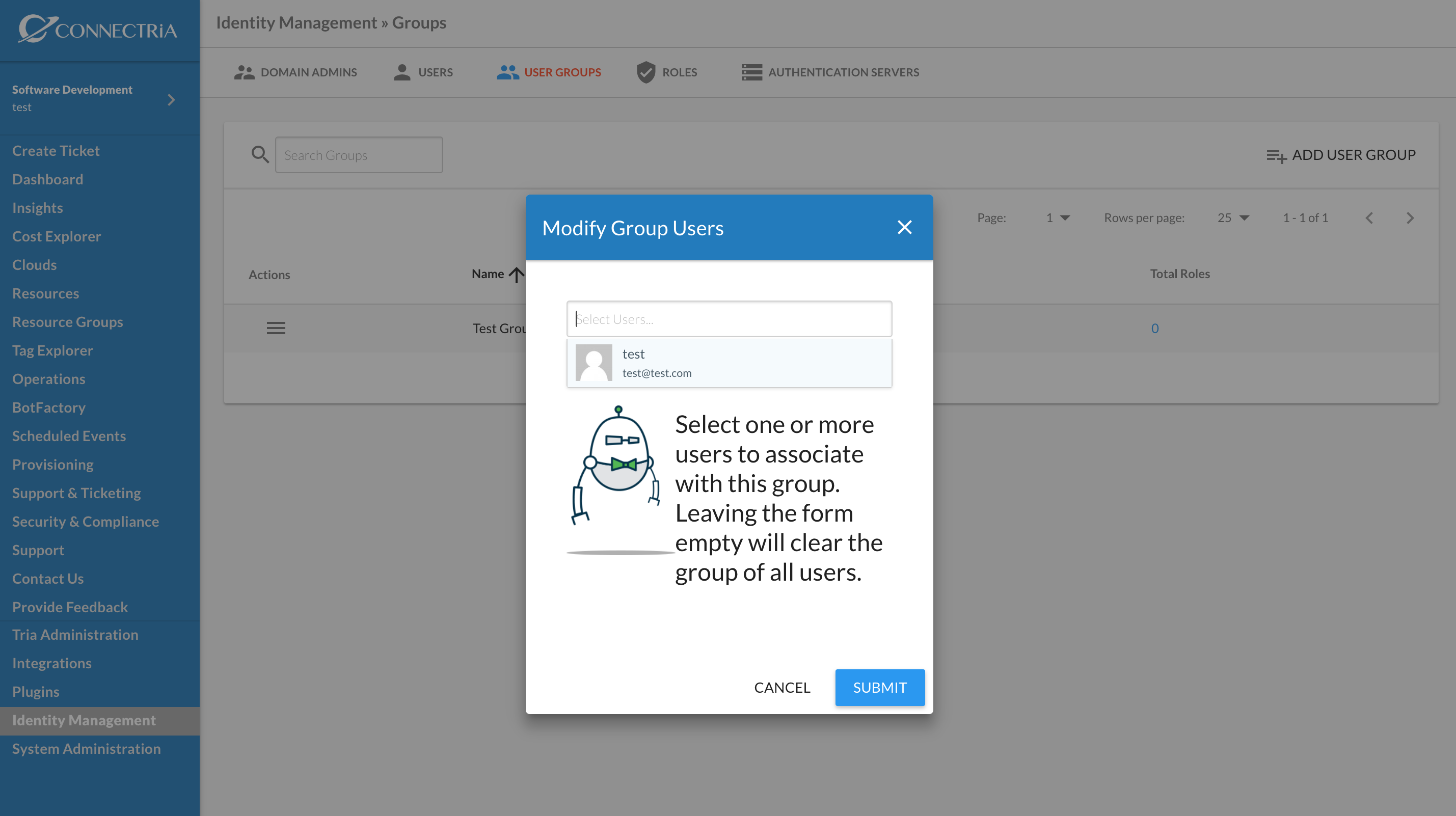Screen dimensions: 1456x816
Task: Open Cost Explorer
Action: click(57, 236)
